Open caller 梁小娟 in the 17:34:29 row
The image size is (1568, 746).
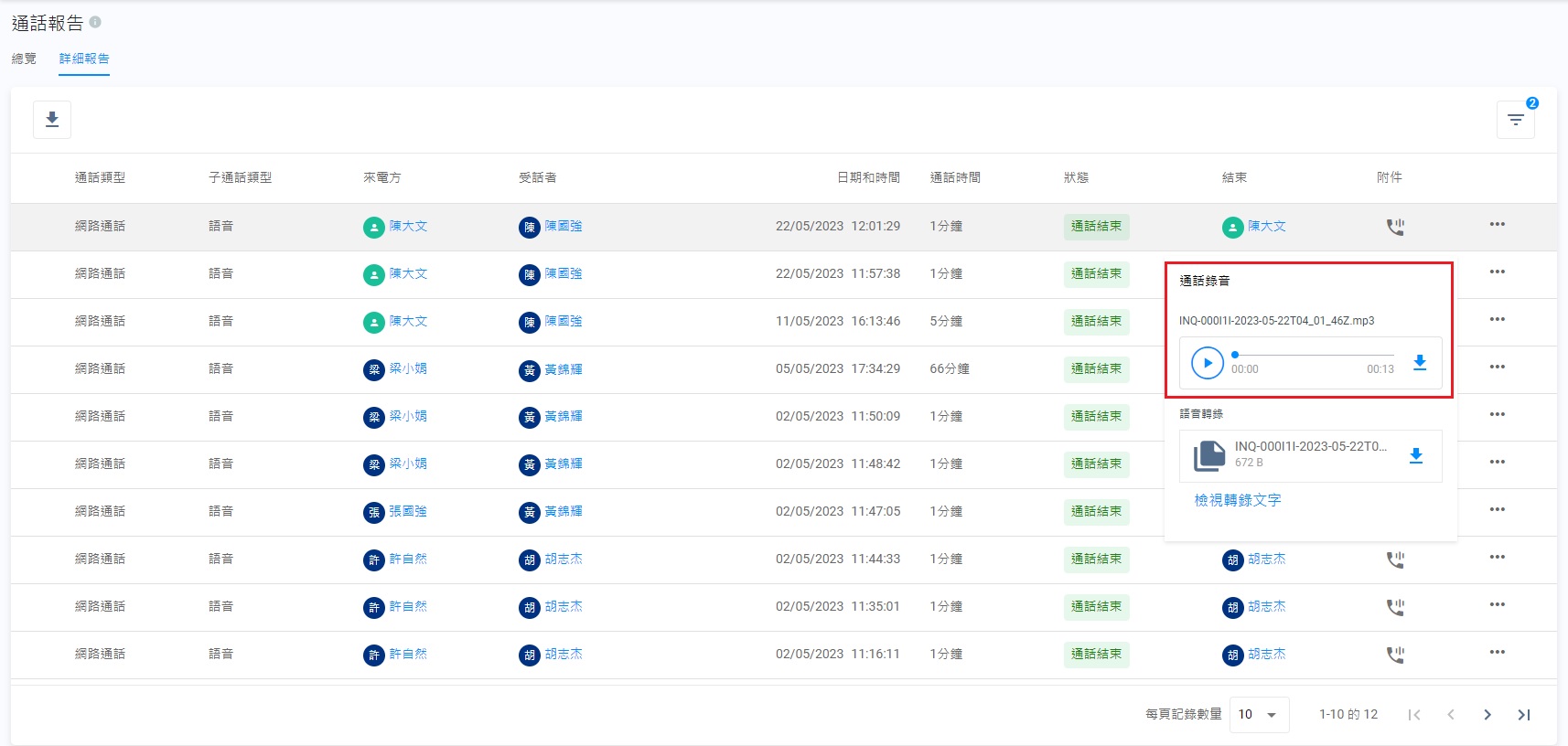click(407, 369)
